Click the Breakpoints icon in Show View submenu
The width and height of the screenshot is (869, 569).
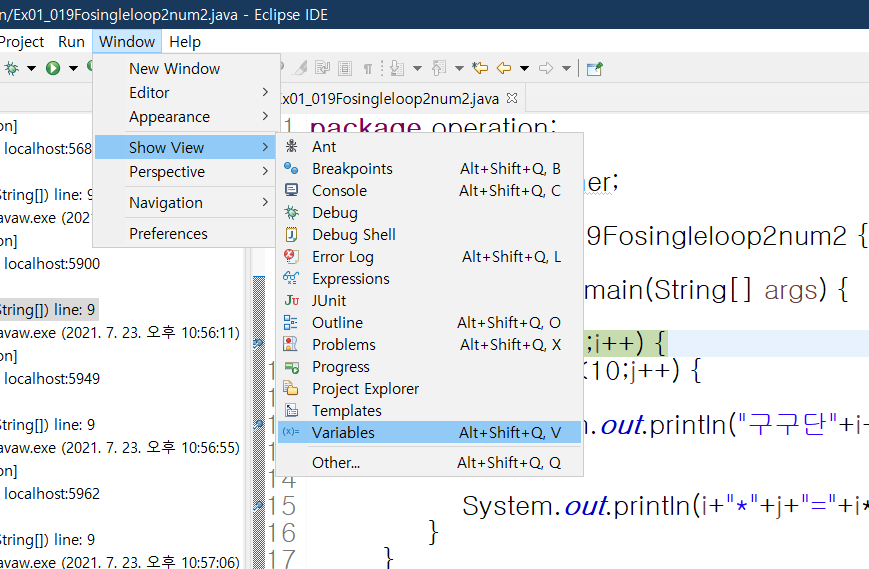coord(291,168)
